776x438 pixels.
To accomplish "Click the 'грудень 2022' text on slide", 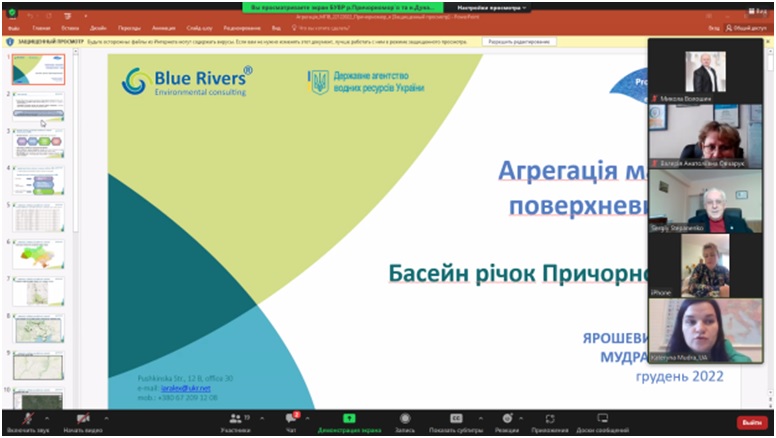I will 679,376.
